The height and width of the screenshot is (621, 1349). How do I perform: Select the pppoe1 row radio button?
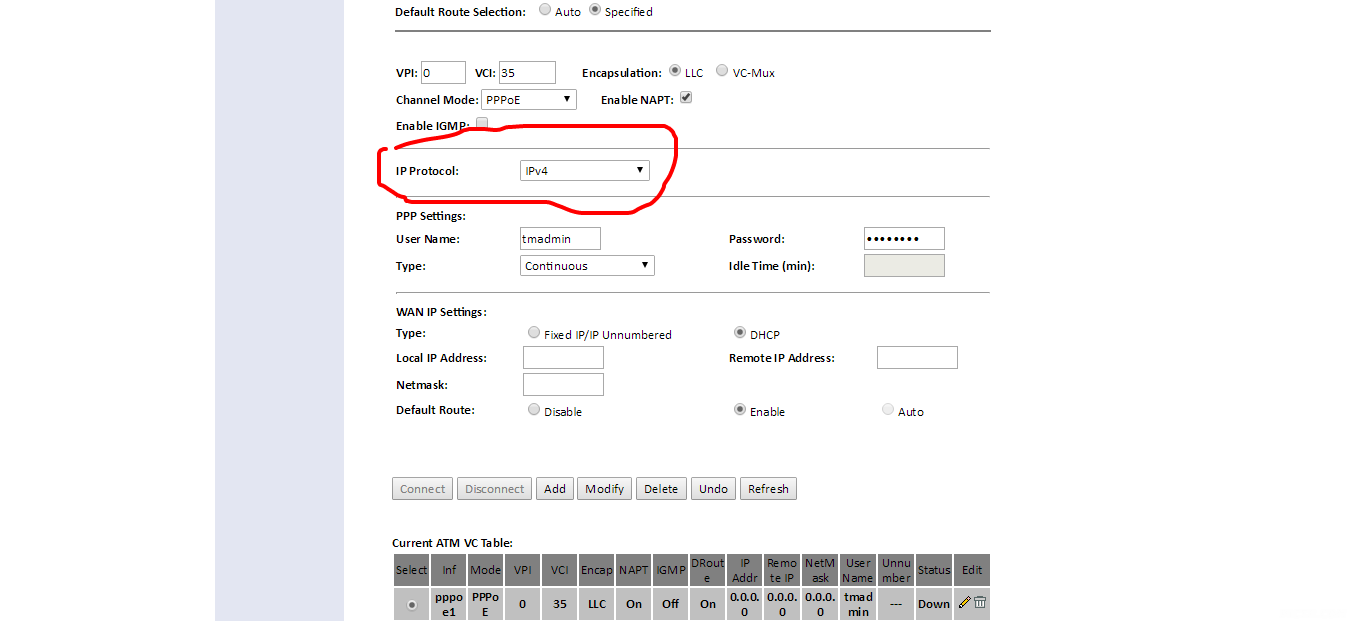pos(411,605)
